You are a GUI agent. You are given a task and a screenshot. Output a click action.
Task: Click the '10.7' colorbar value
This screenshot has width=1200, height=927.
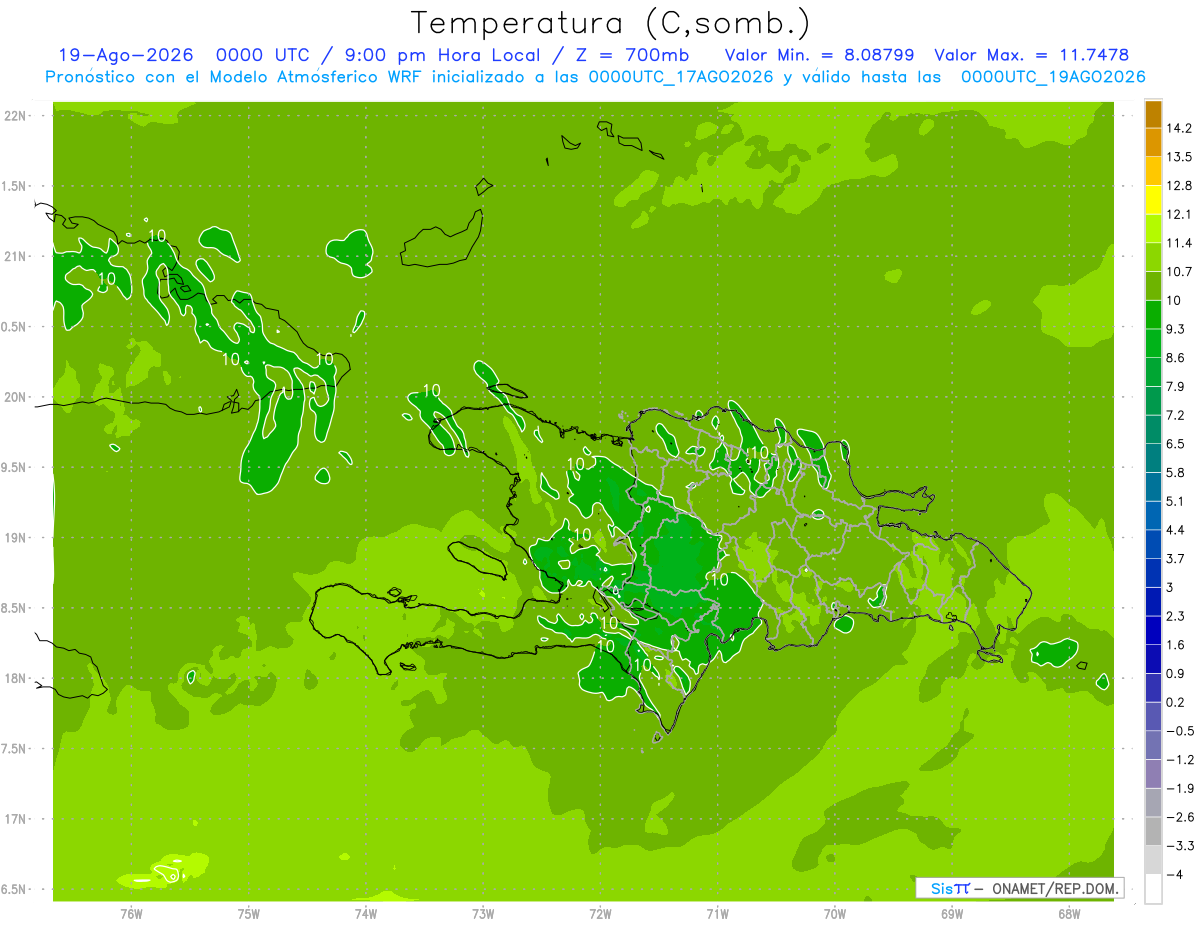(1180, 272)
